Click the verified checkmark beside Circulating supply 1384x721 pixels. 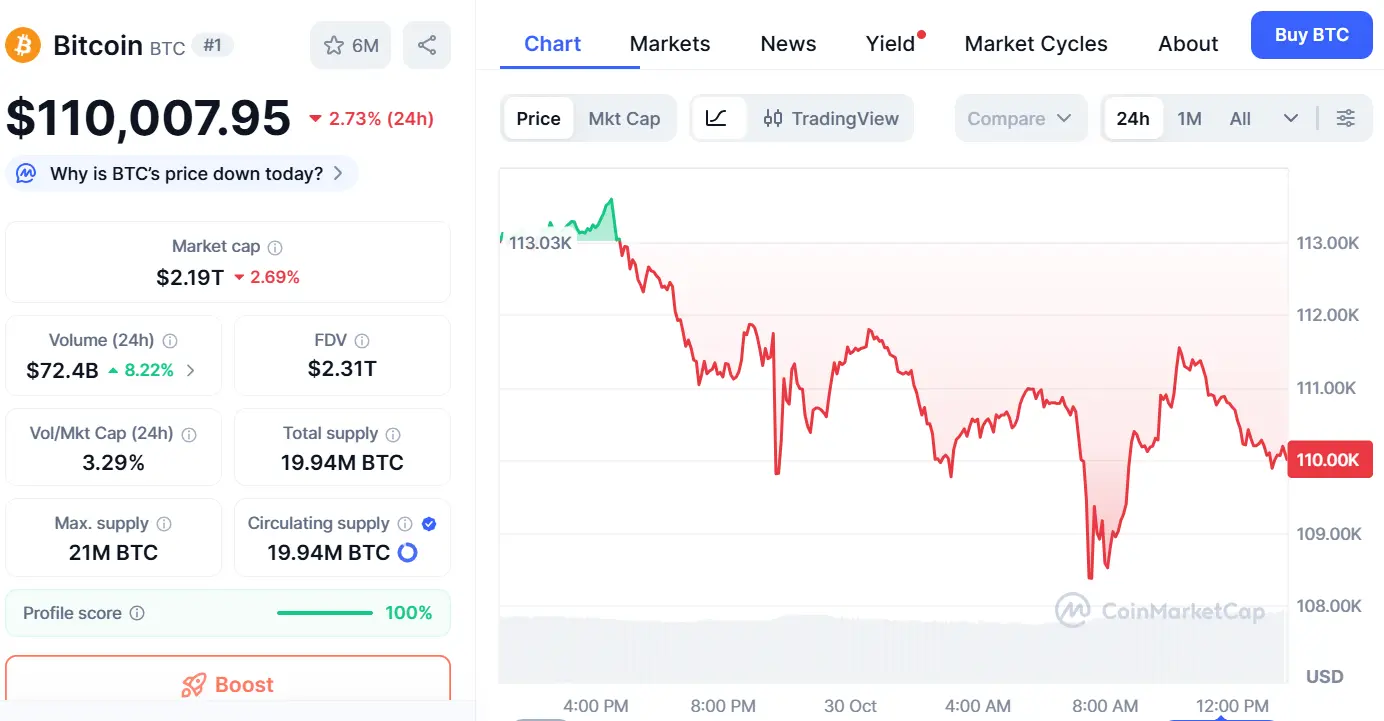coord(428,523)
